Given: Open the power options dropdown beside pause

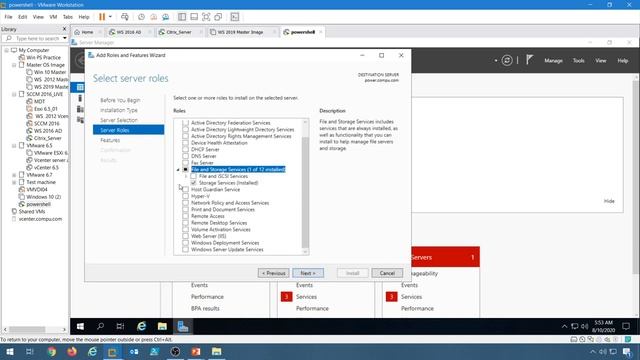Looking at the screenshot, I should click(110, 17).
